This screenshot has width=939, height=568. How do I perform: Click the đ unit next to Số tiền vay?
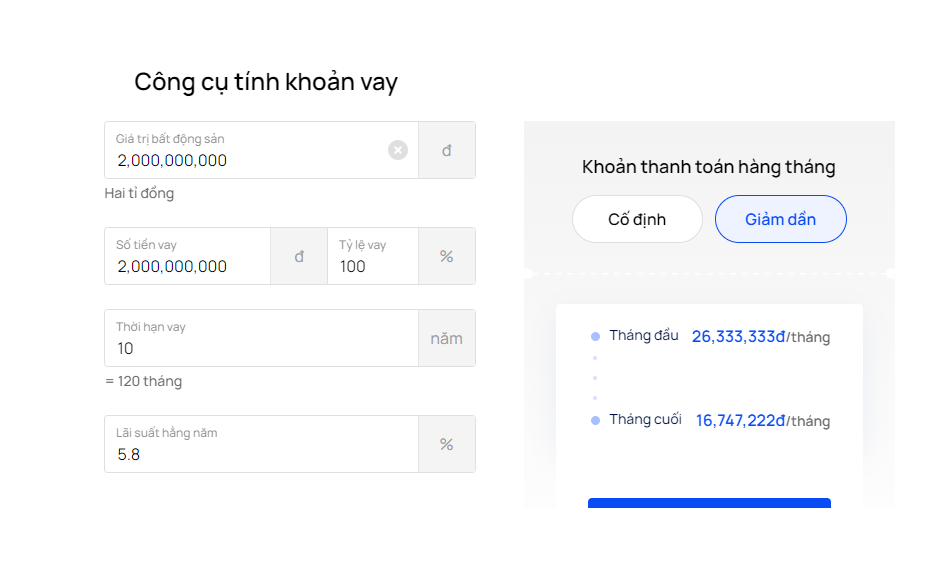point(298,256)
